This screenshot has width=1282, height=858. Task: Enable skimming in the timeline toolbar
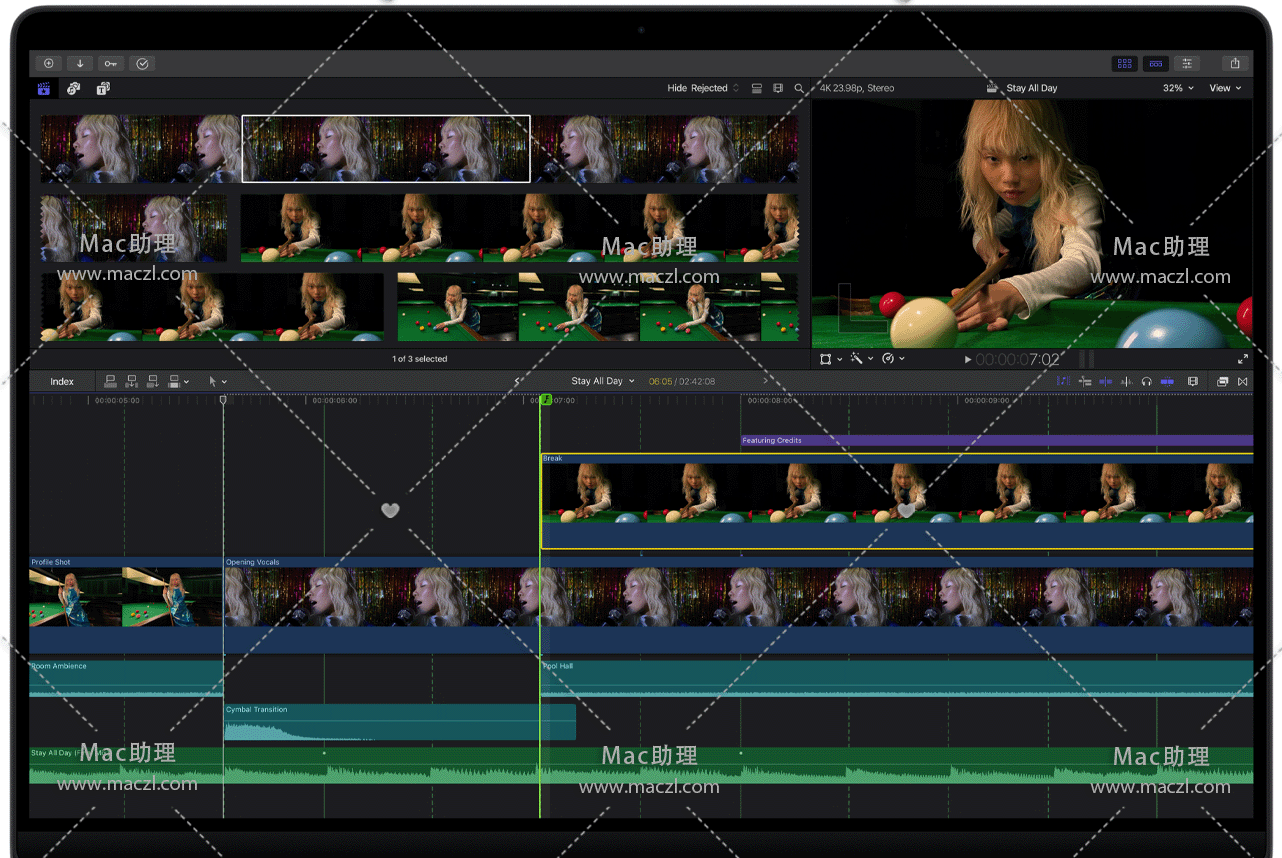pos(1063,381)
